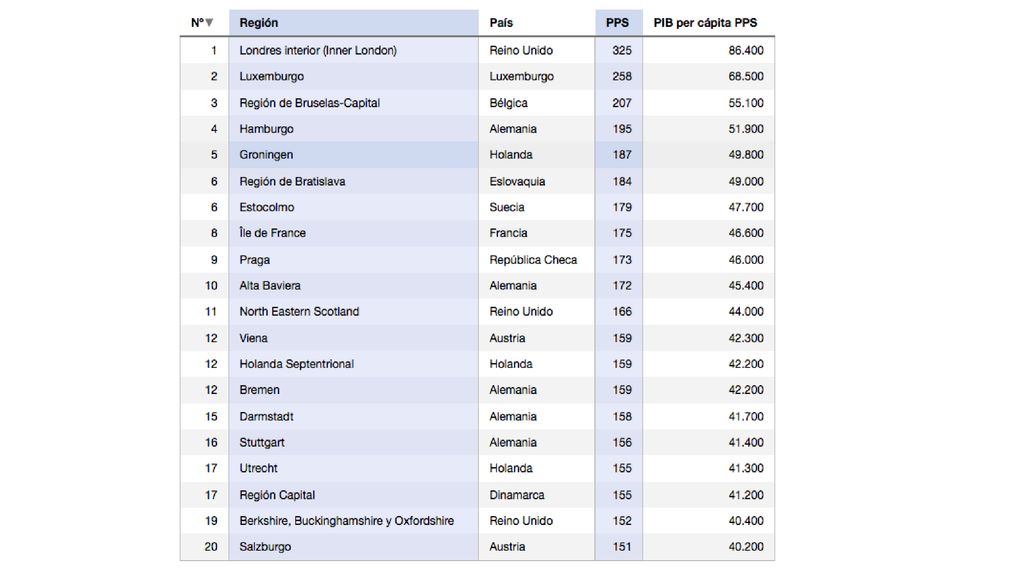Viewport: 1024px width, 576px height.
Task: Click the PIB per cápita PPS header
Action: tap(709, 23)
